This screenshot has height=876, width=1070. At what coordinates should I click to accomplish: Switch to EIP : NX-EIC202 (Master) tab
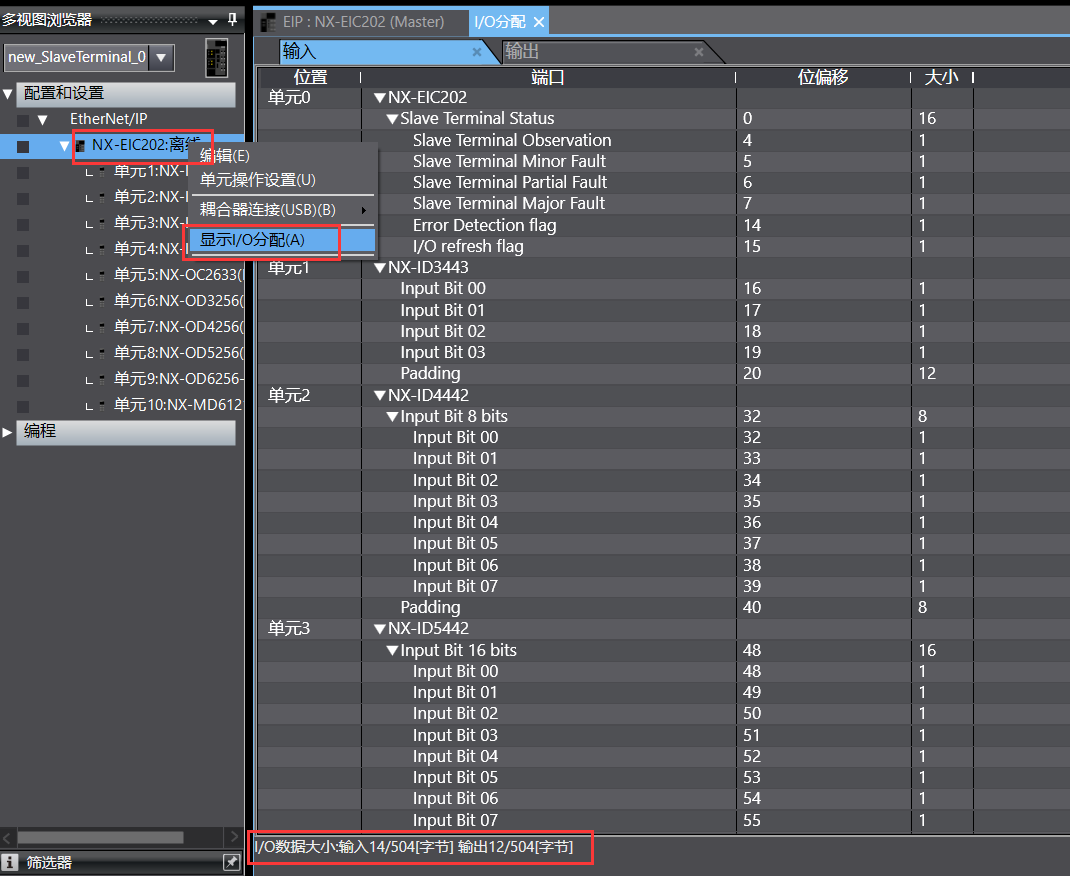pyautogui.click(x=363, y=22)
